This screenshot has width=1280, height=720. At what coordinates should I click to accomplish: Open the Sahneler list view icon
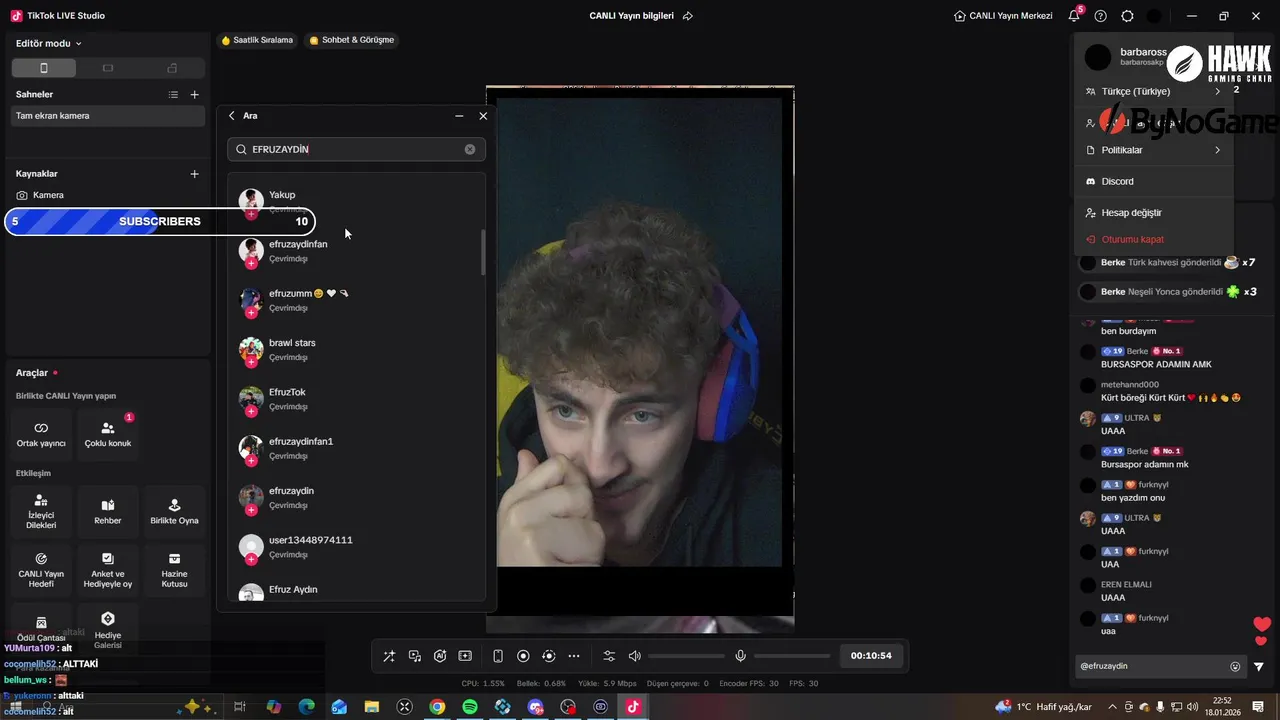pos(173,95)
